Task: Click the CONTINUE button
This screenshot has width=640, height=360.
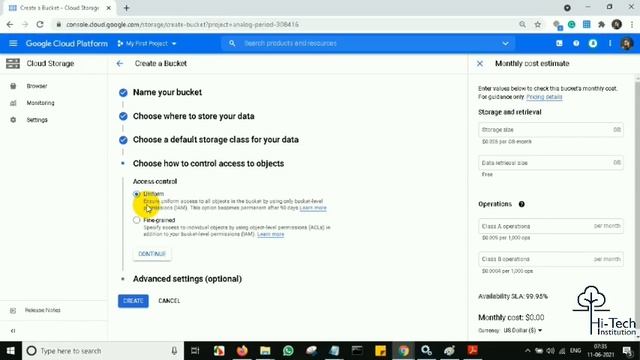Action: click(x=152, y=254)
